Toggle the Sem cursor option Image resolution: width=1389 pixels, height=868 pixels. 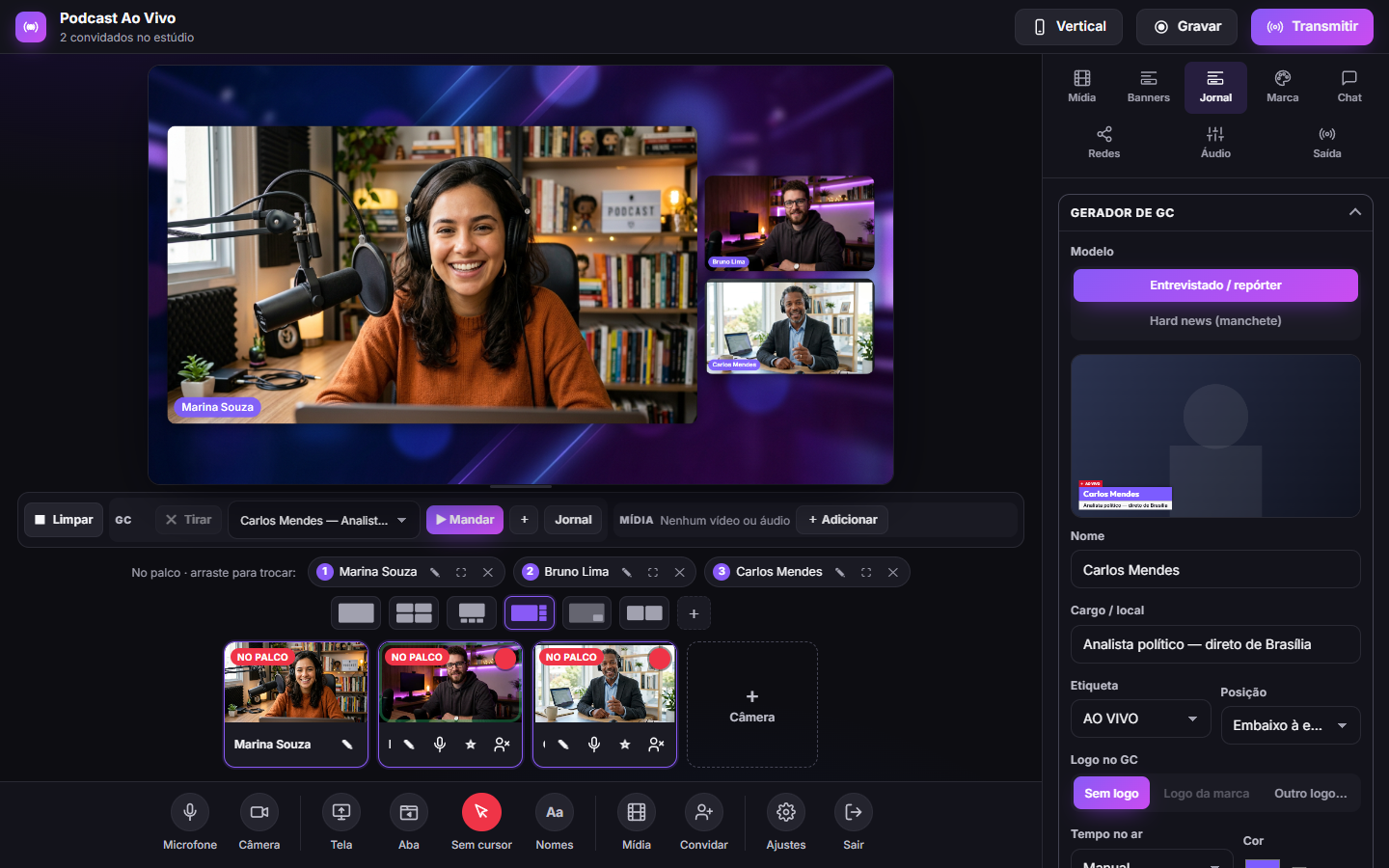481,812
